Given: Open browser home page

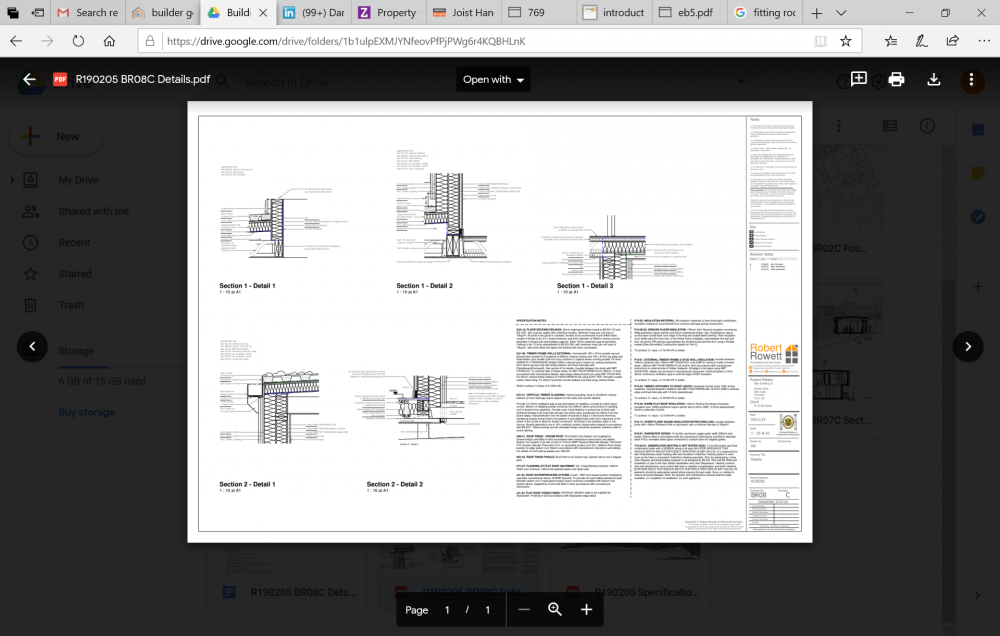Looking at the screenshot, I should tap(109, 41).
